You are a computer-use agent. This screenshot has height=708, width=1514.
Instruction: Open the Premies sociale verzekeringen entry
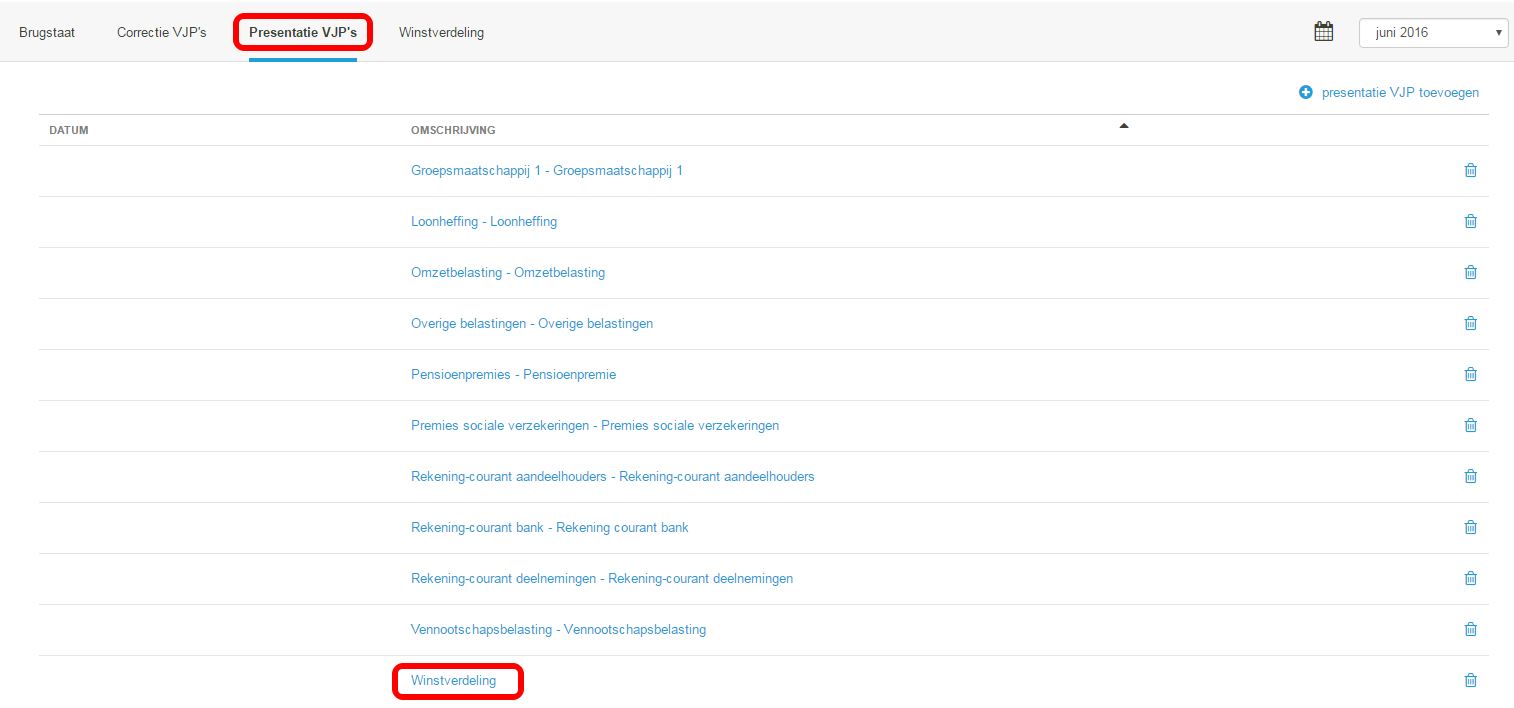point(595,425)
